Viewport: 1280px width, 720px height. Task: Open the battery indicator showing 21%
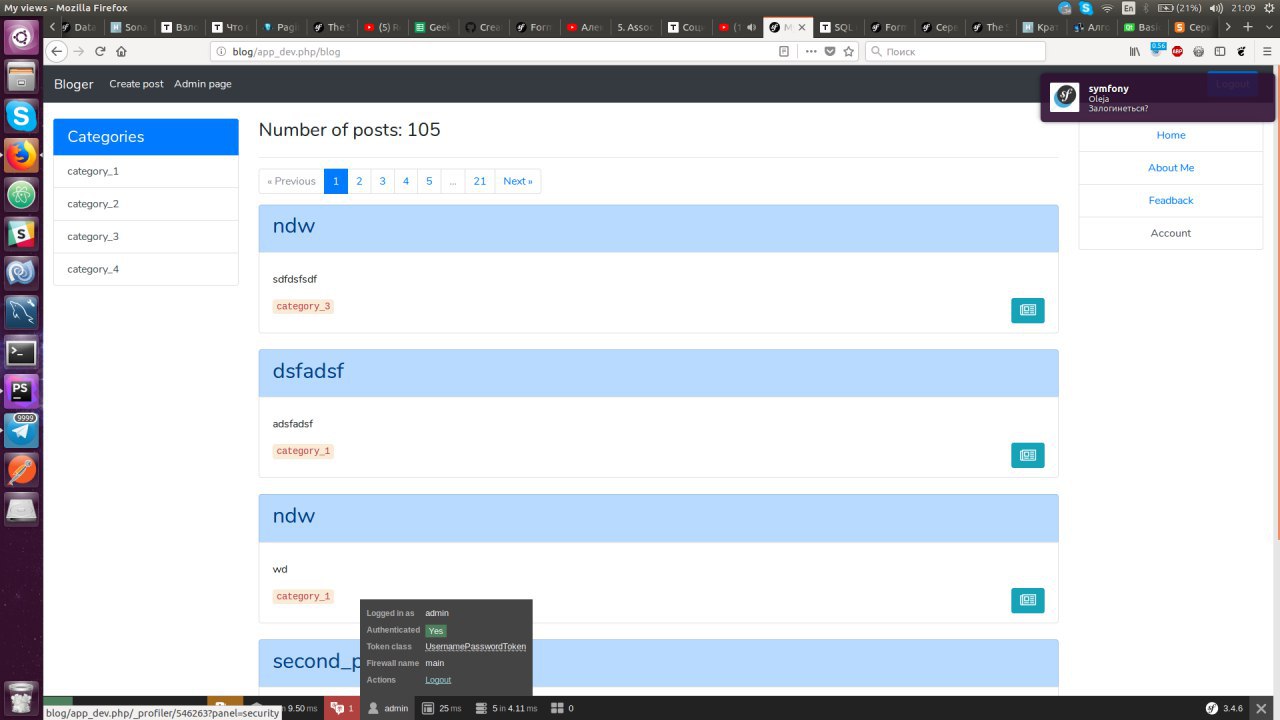[1180, 8]
